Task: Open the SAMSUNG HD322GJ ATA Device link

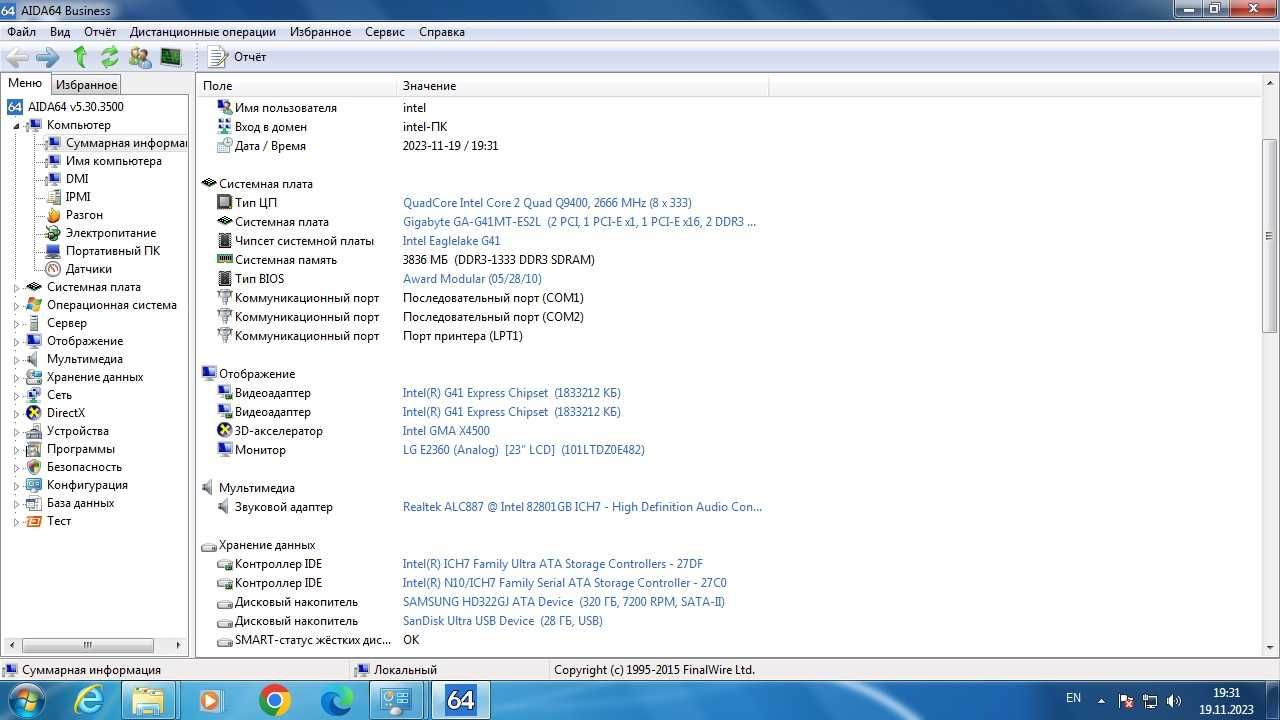Action: [564, 602]
